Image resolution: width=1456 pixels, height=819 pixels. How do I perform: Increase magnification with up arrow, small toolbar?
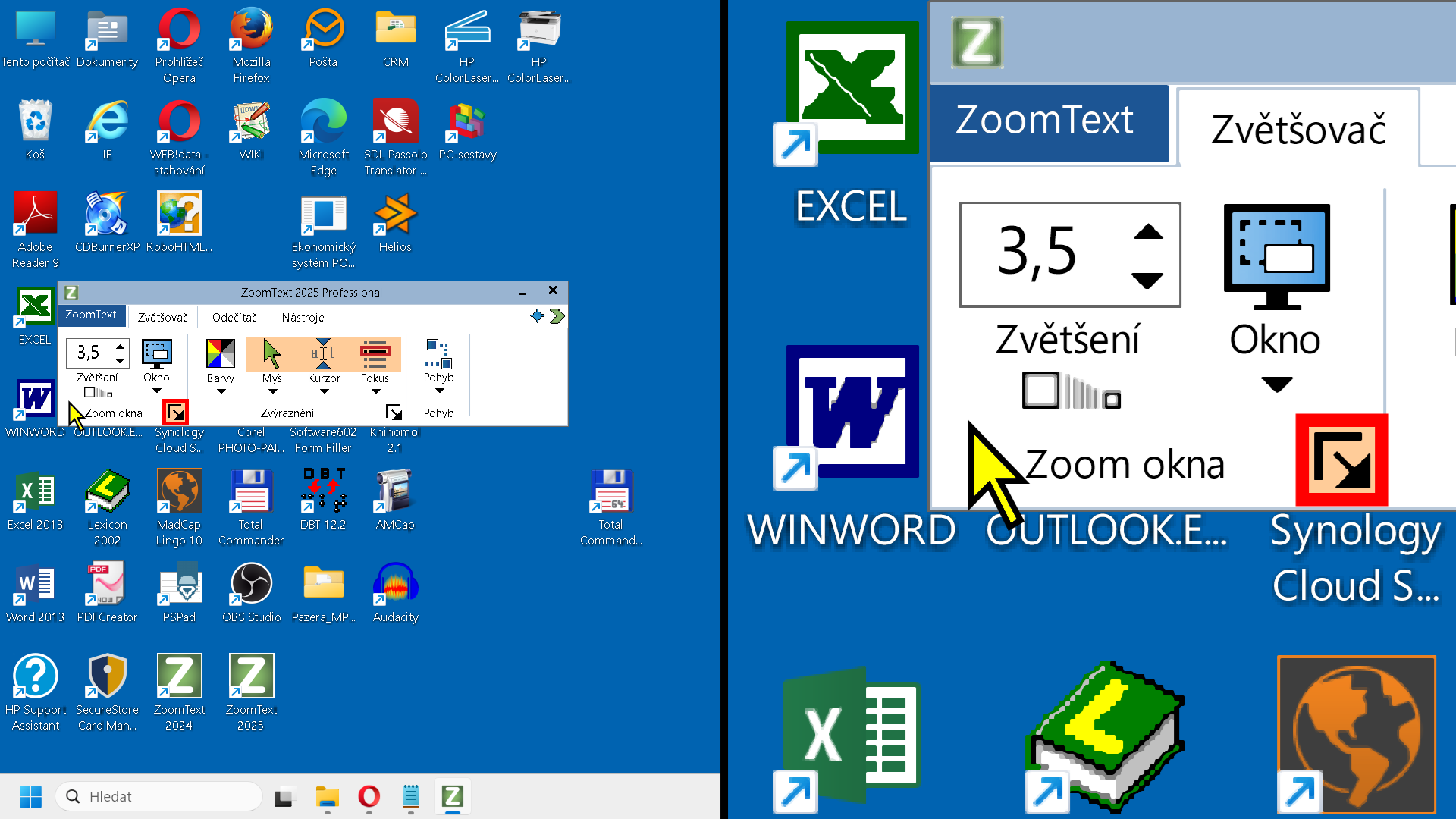coord(120,347)
